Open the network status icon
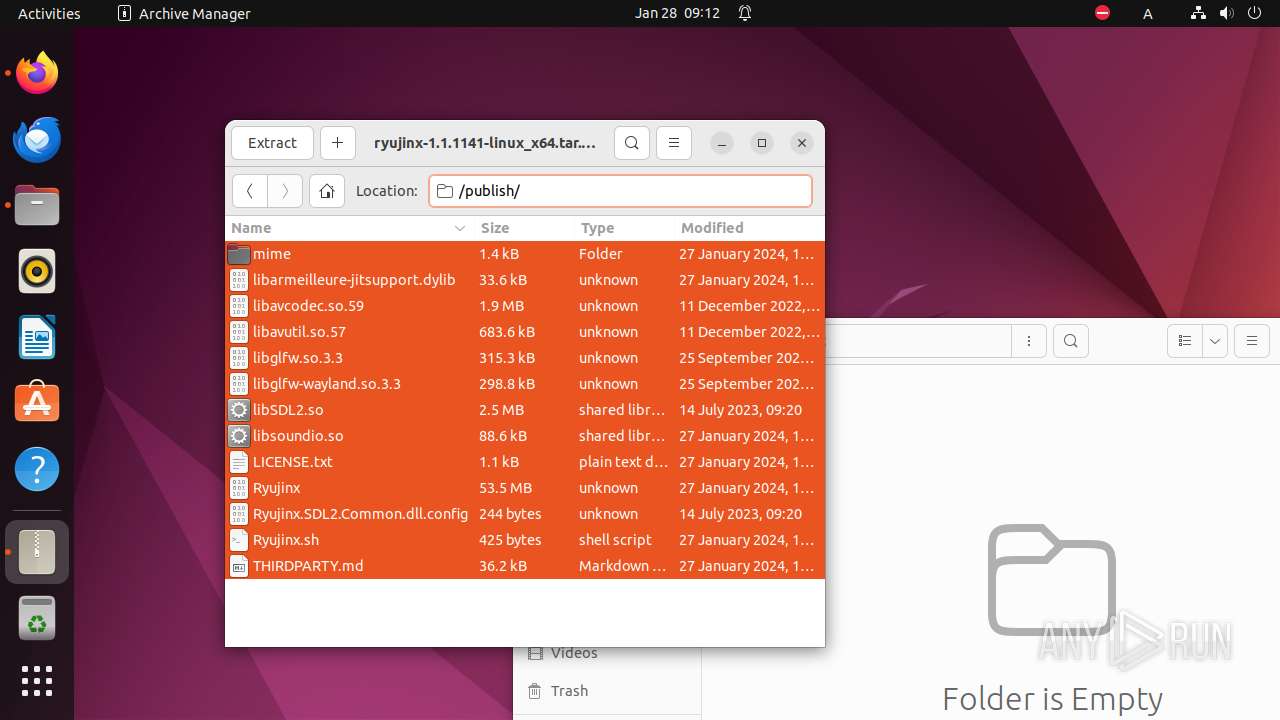 pyautogui.click(x=1198, y=13)
